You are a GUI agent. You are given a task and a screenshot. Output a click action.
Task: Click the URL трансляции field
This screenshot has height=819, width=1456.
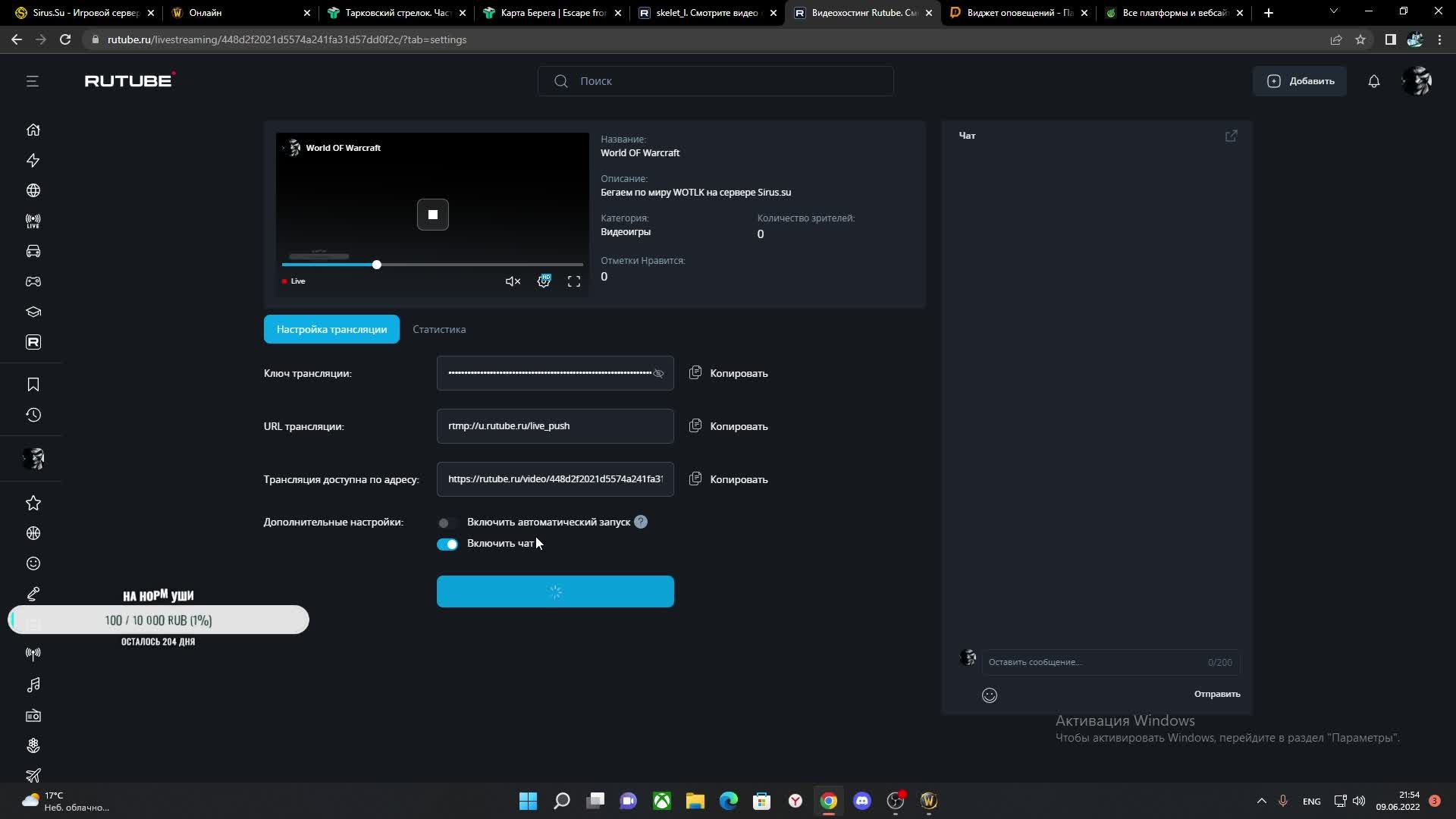(555, 426)
